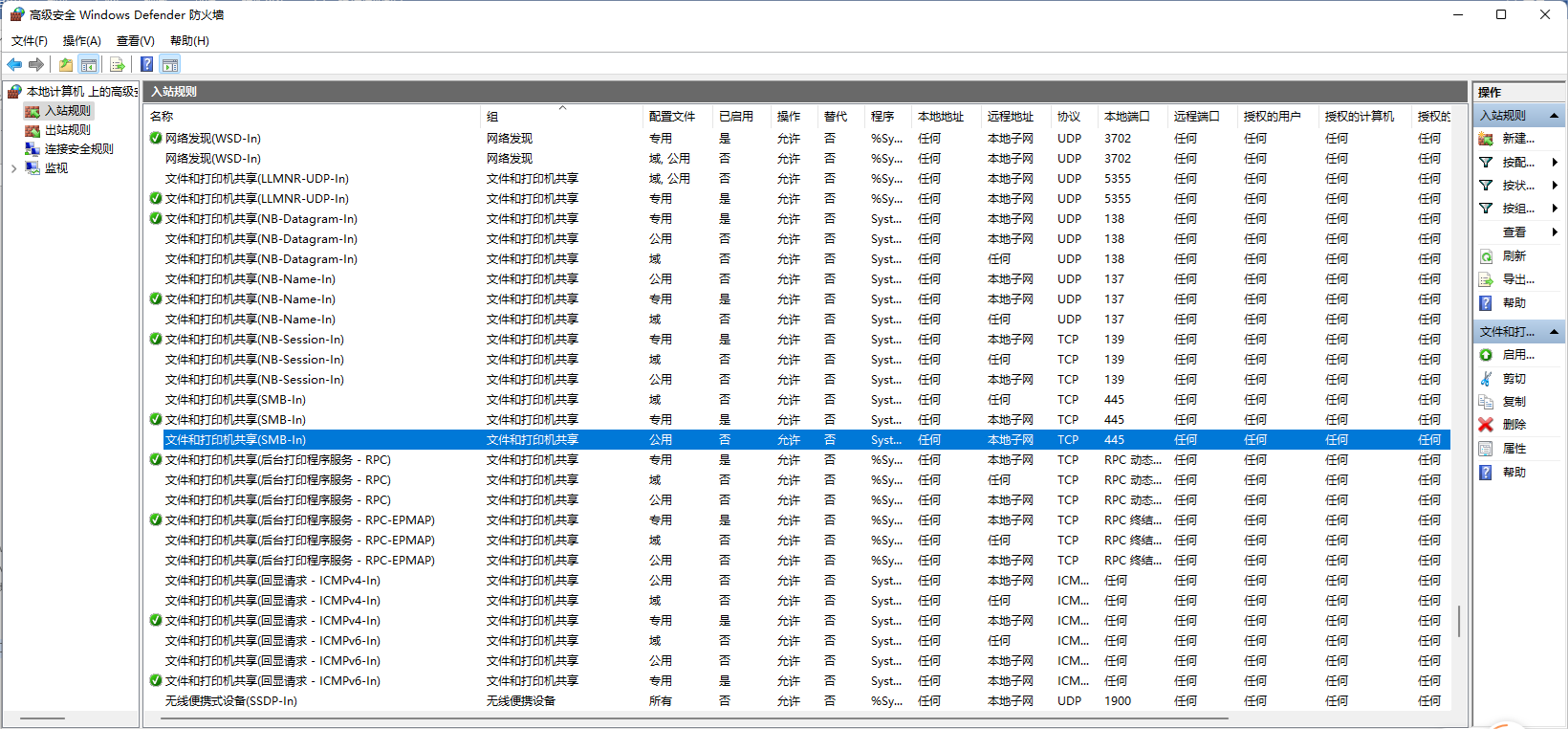The image size is (1568, 729).
Task: Click the 1900 local port cell
Action: (x=1118, y=701)
